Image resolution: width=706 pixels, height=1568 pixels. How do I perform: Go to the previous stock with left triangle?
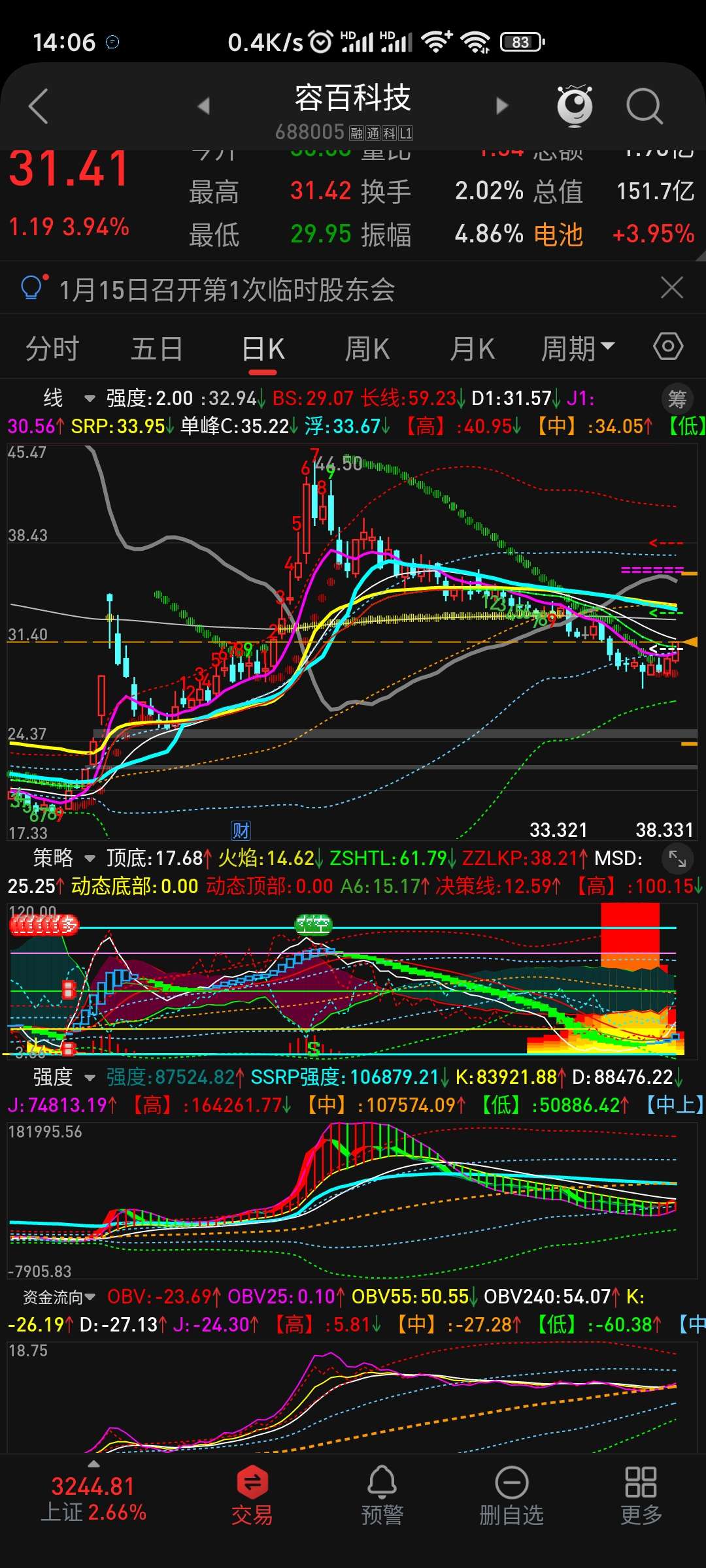tap(204, 106)
